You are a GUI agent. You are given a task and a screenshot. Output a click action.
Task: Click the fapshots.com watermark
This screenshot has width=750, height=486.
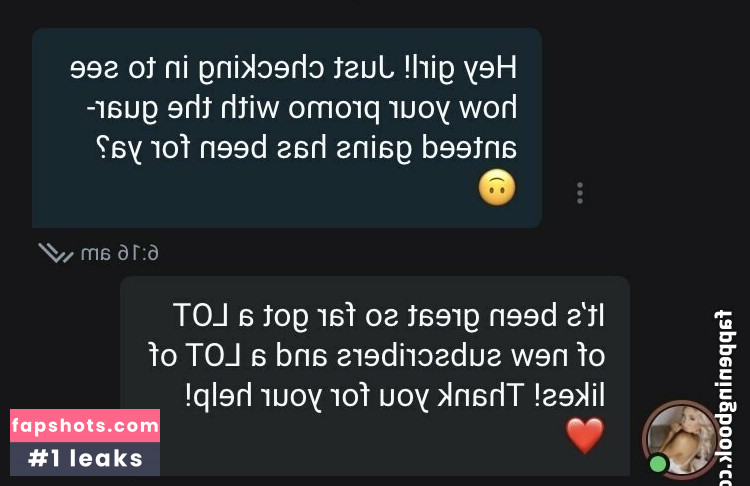(x=85, y=425)
